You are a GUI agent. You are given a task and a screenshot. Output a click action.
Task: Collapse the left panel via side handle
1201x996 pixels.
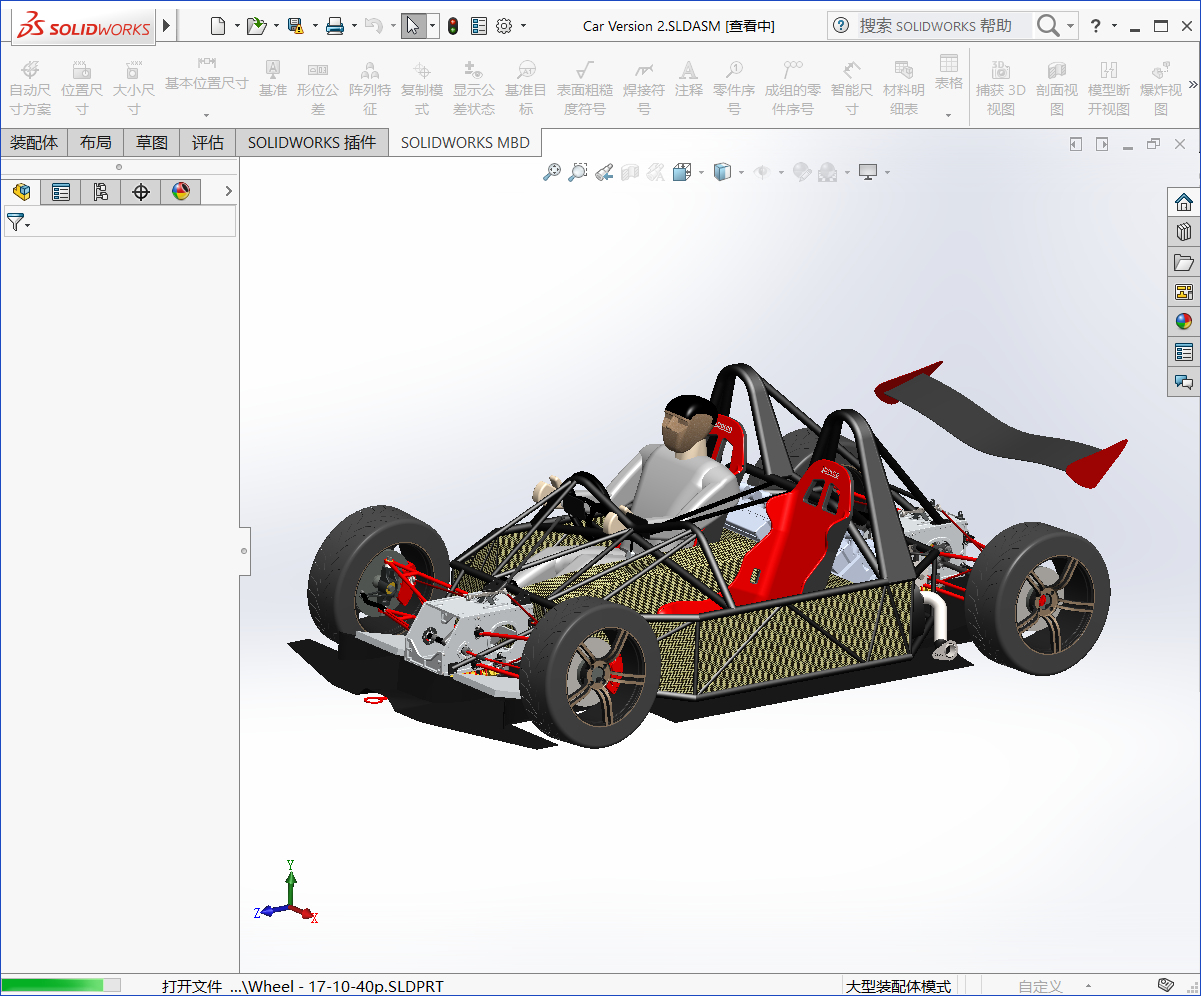(244, 550)
